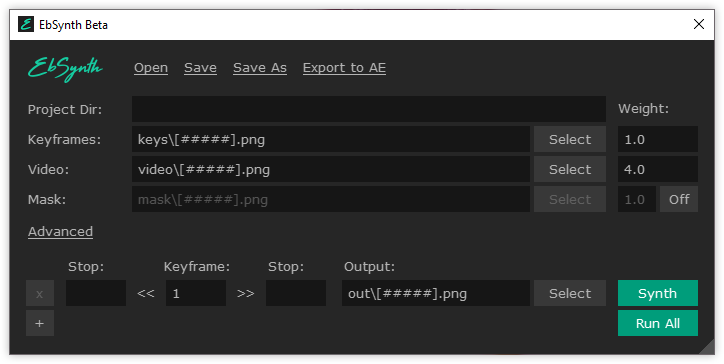This screenshot has height=364, width=724.
Task: Extend forward with >> arrows
Action: coord(246,293)
